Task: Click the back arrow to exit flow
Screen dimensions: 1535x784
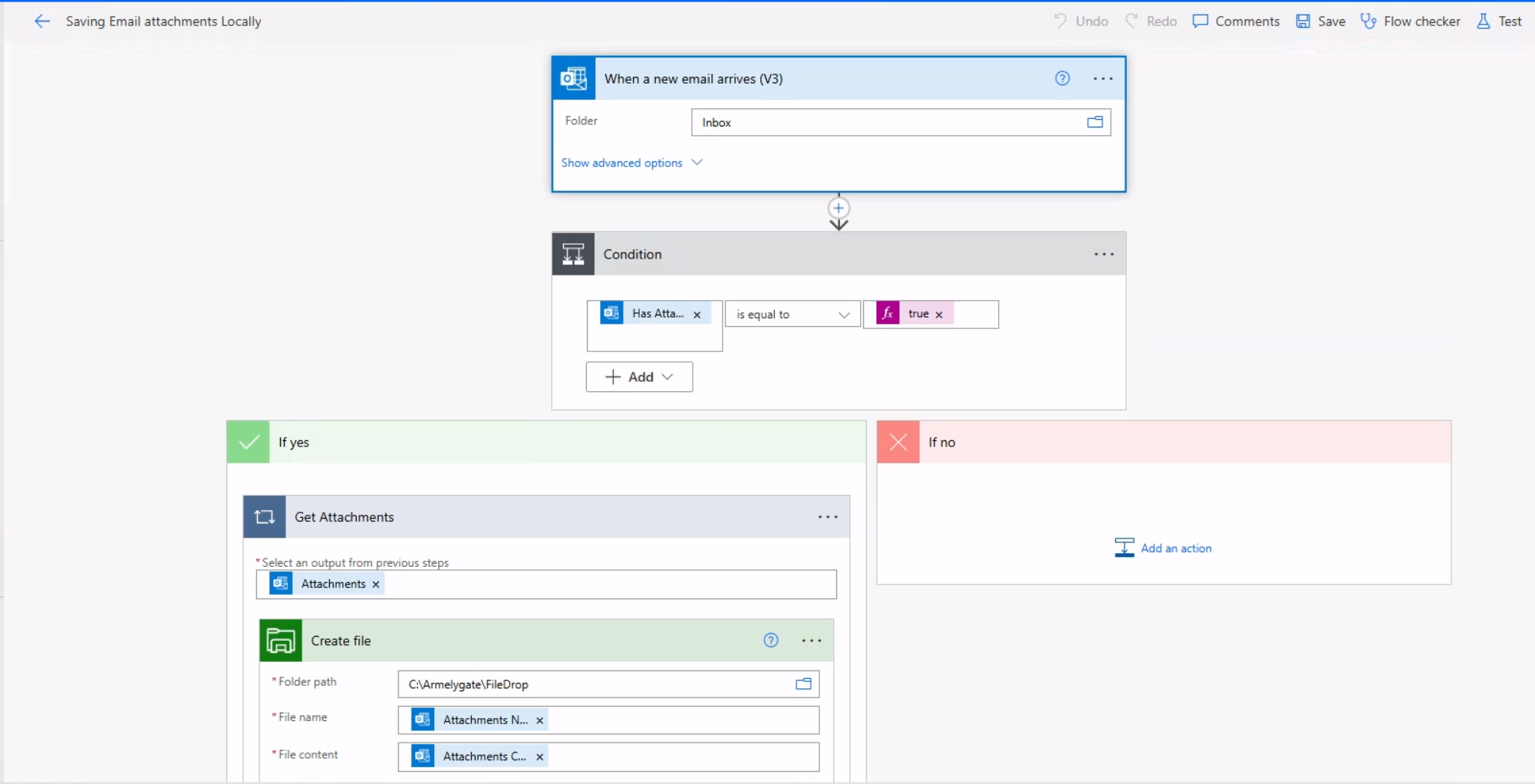Action: point(42,21)
